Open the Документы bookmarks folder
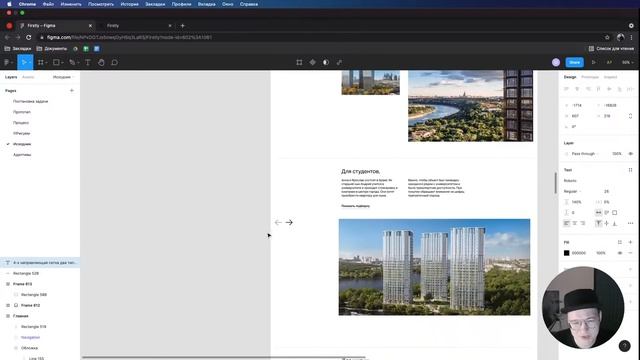640x360 pixels. (52, 49)
